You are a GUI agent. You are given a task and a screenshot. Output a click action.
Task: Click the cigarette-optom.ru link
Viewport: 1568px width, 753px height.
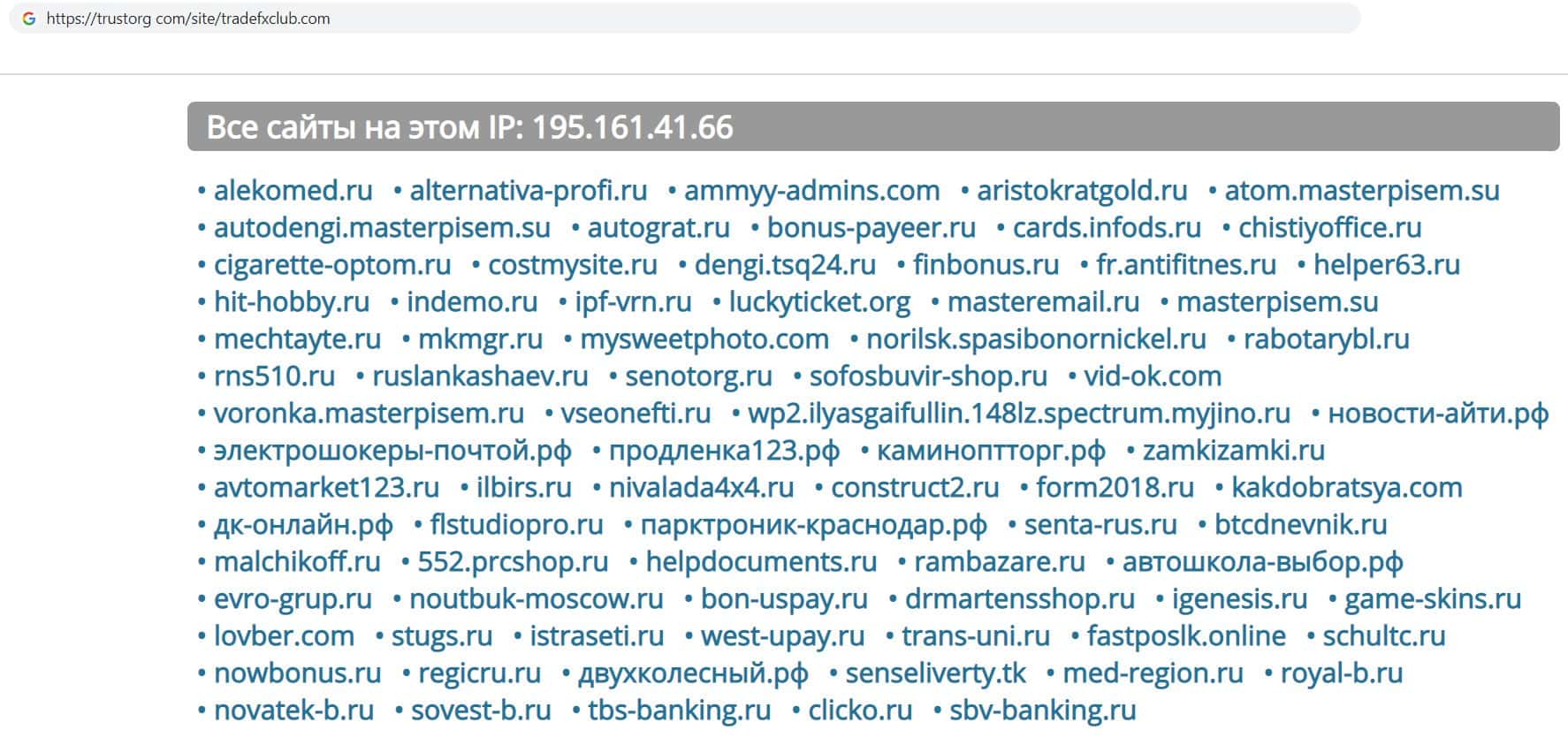pyautogui.click(x=331, y=265)
